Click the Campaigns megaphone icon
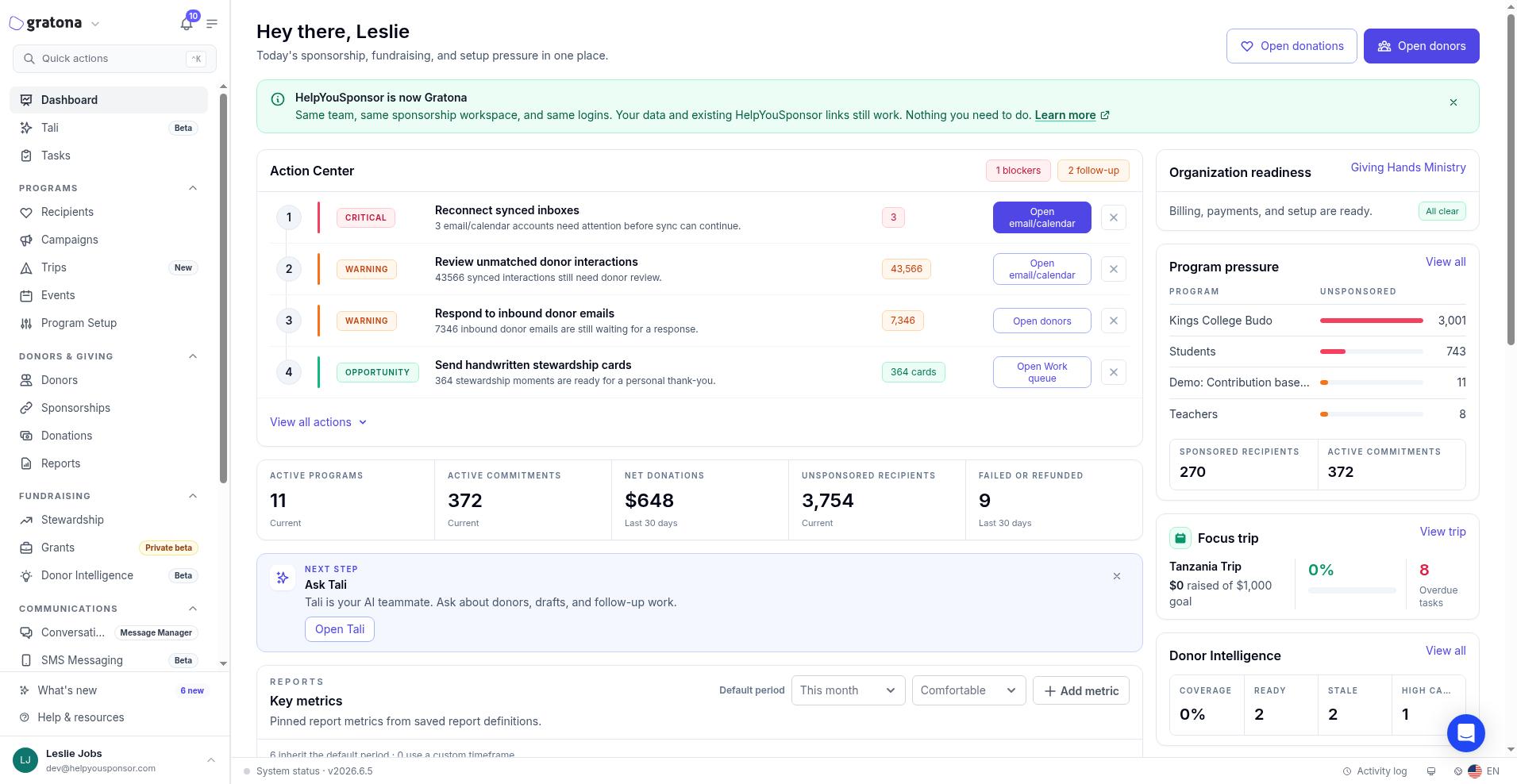The height and width of the screenshot is (784, 1517). pos(26,240)
